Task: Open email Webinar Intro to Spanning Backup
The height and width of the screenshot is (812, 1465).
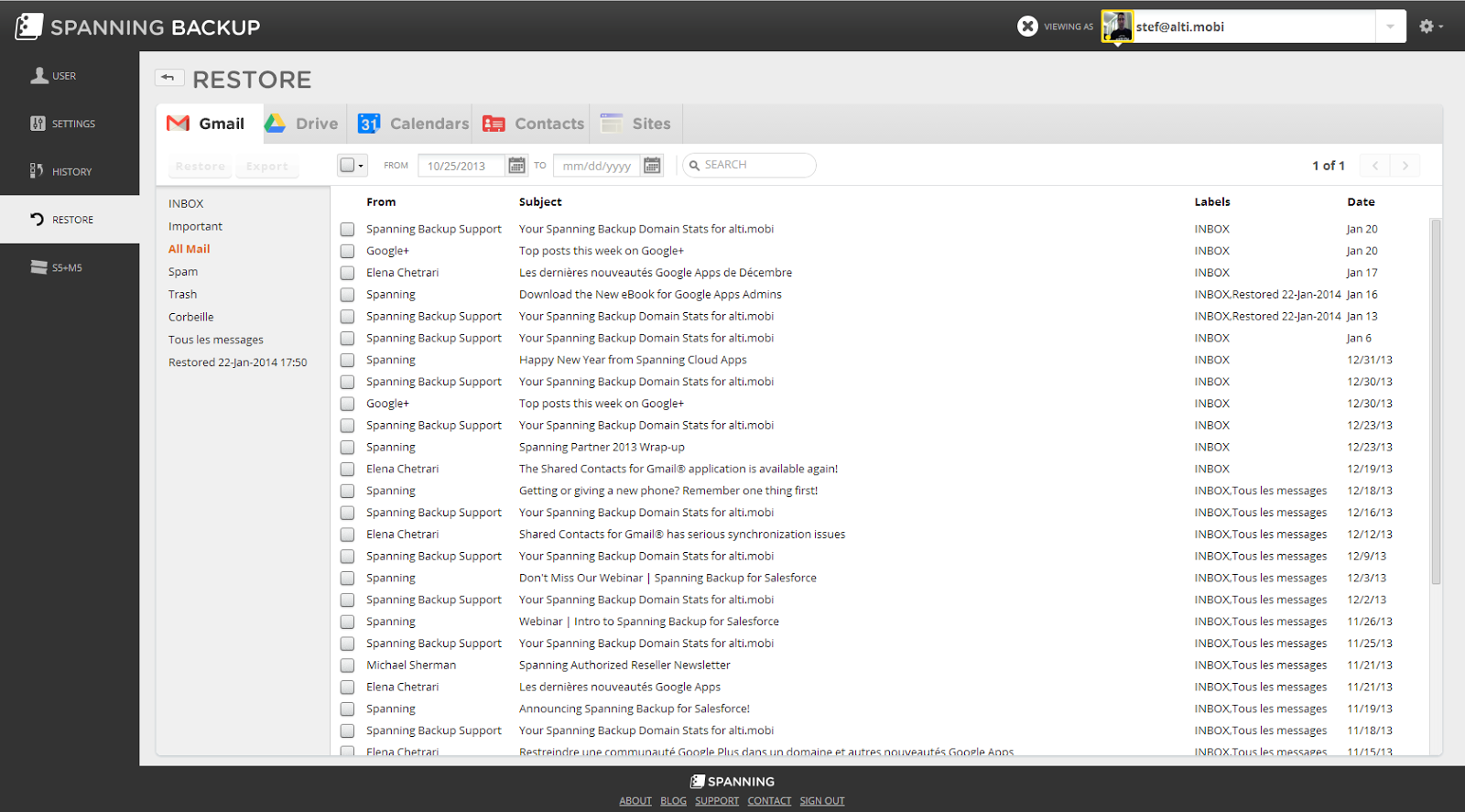Action: (x=649, y=622)
